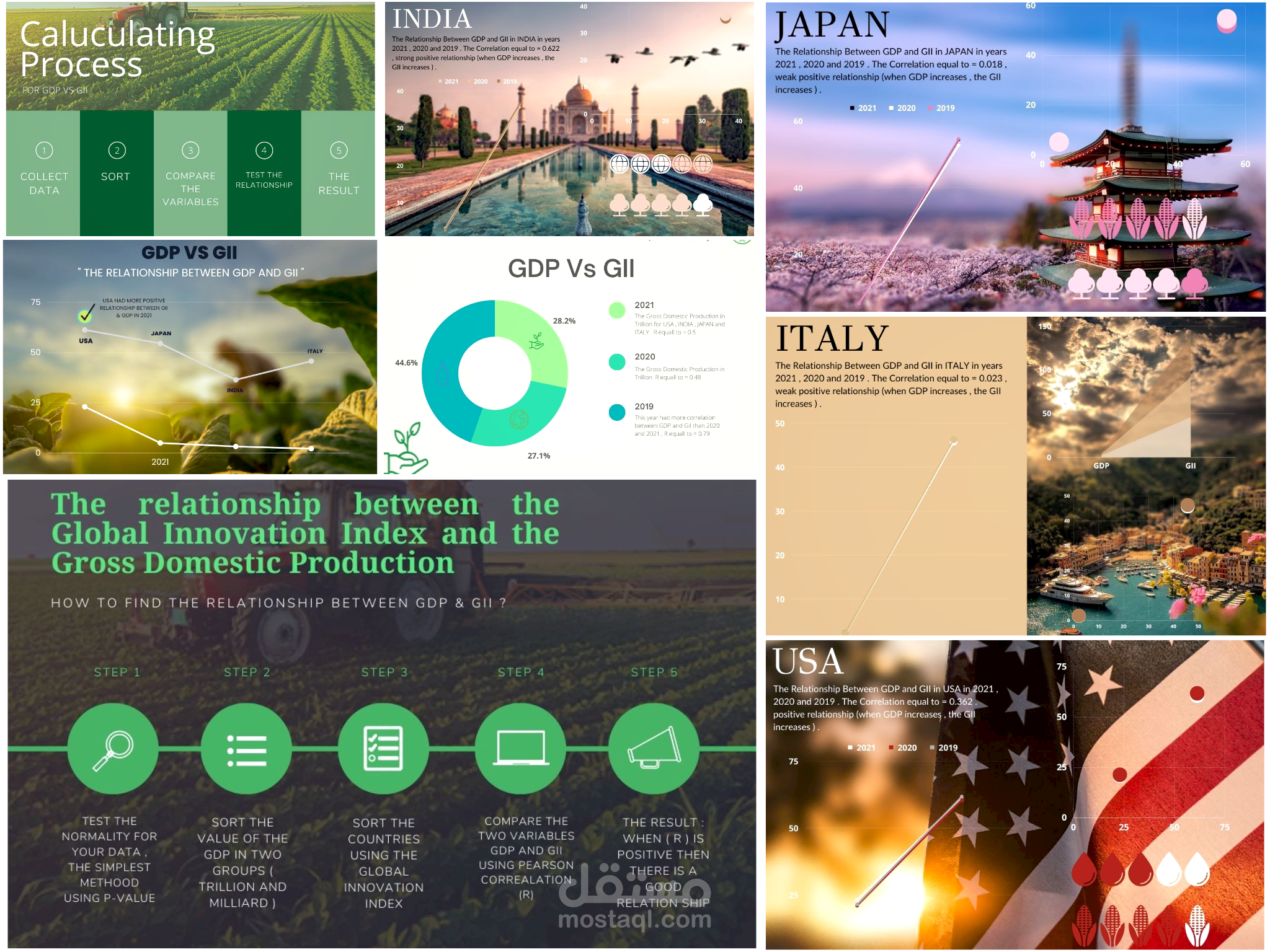Screen dimensions: 1270x952
Task: Click the plant-in-hand icon beside the donut chart
Action: click(406, 448)
